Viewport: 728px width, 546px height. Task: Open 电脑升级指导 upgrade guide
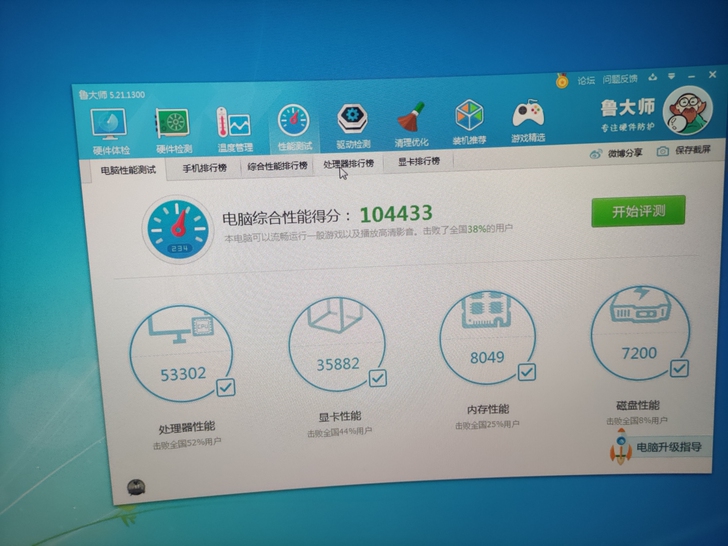point(669,447)
